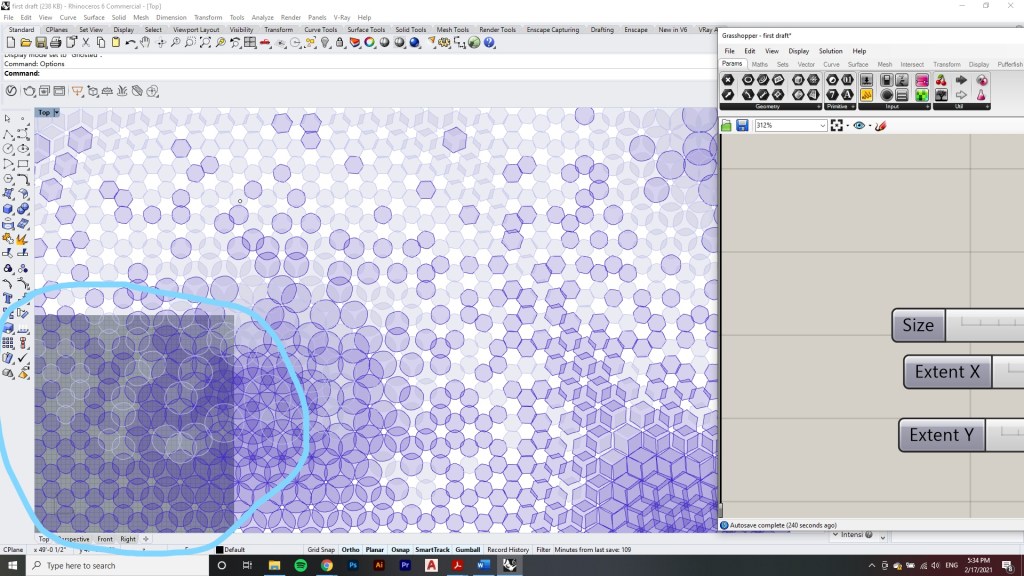Toggle Osnap in the status bar
1024x576 pixels.
401,550
